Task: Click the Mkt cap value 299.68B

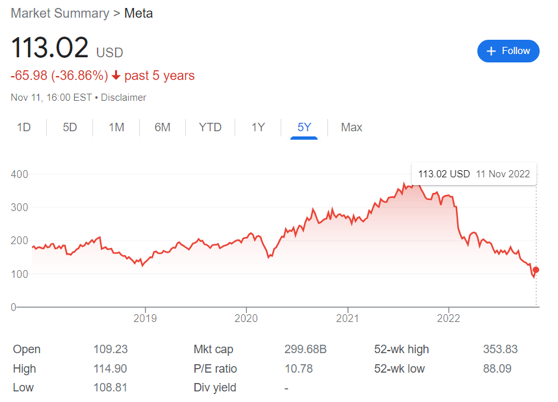Action: click(305, 349)
